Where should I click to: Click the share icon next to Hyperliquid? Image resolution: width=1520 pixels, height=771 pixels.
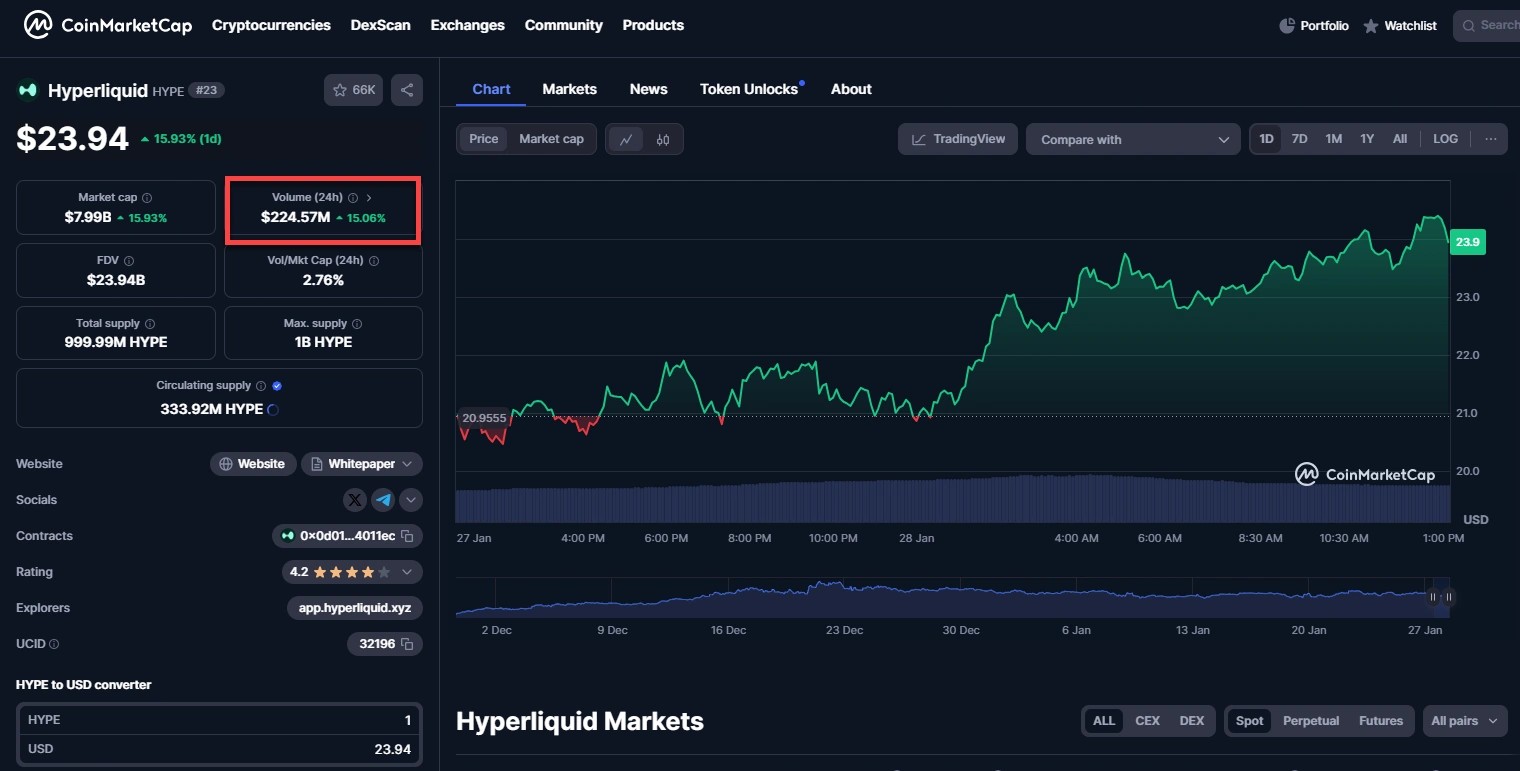tap(407, 90)
